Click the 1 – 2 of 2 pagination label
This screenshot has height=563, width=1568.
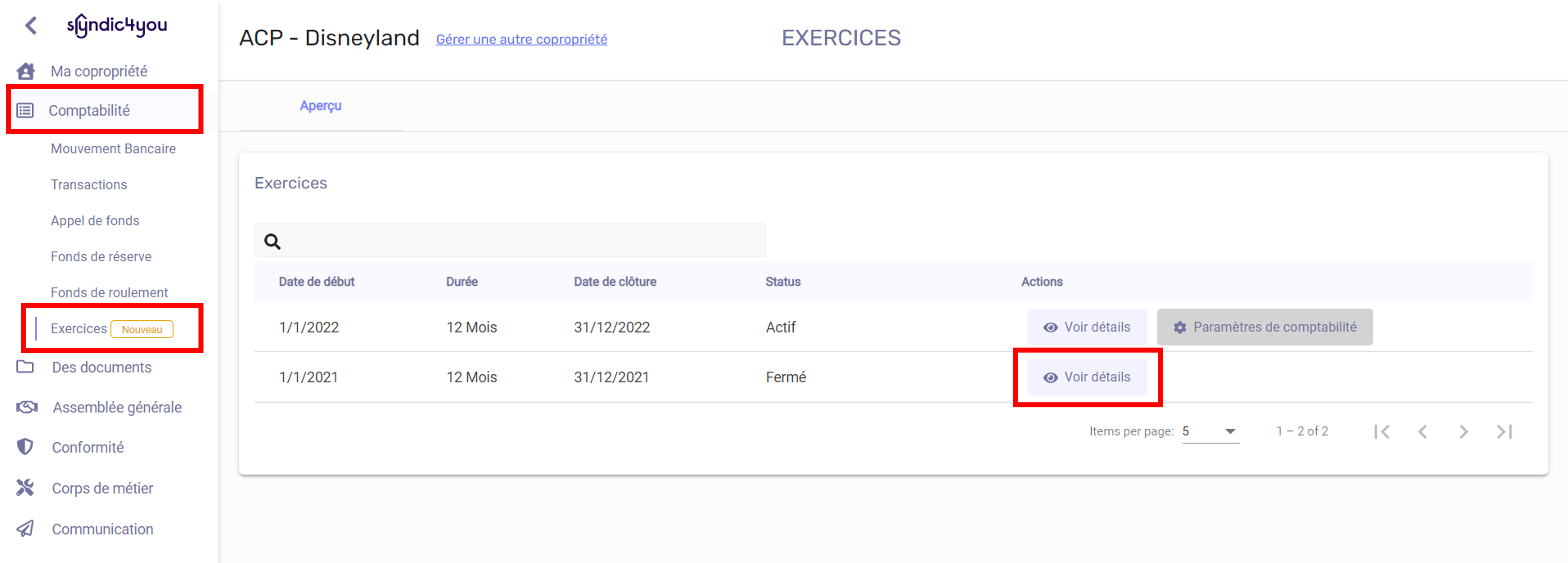coord(1302,431)
